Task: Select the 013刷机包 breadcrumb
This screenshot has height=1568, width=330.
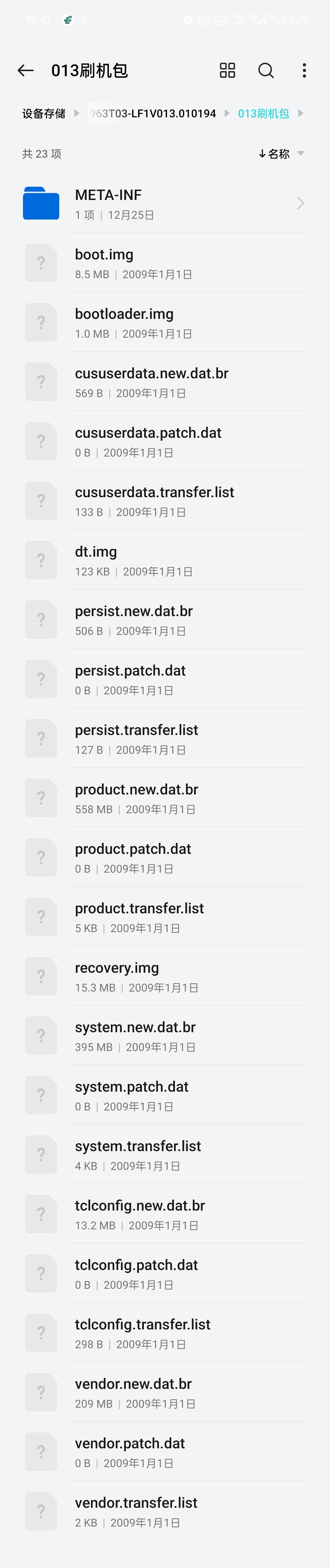Action: (263, 114)
